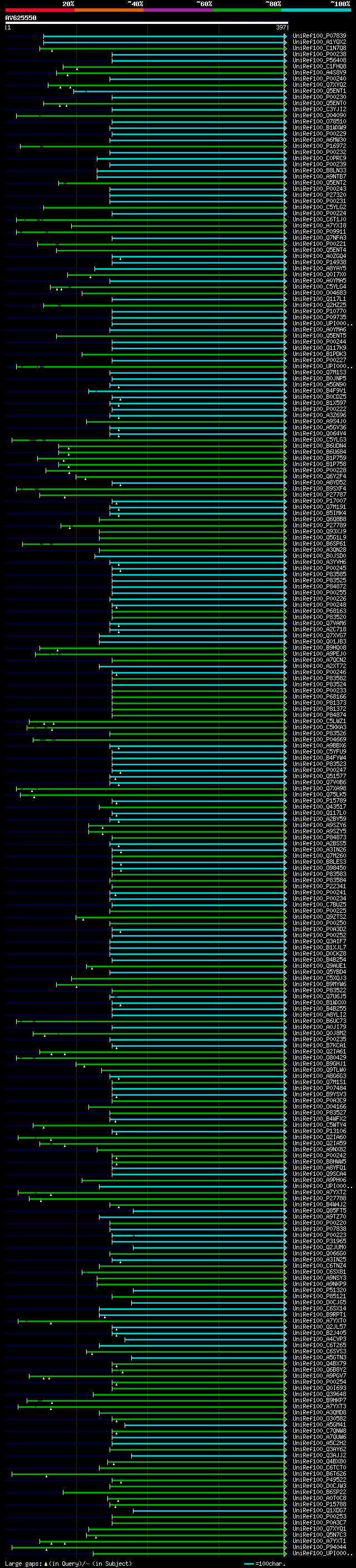This screenshot has width=356, height=1568.
Task: Choose the UniRef100_C0PRC9 entry
Action: pyautogui.click(x=319, y=159)
